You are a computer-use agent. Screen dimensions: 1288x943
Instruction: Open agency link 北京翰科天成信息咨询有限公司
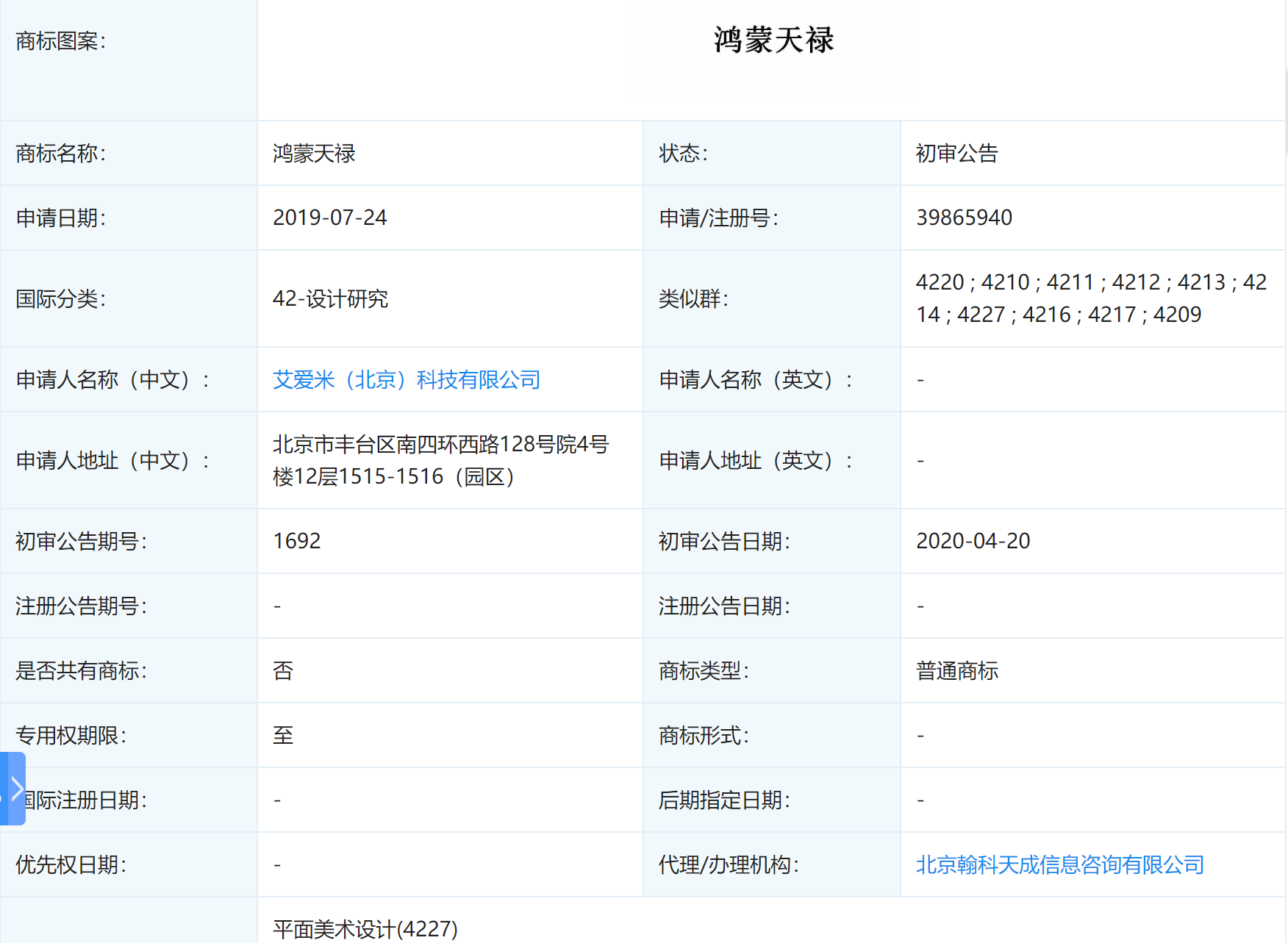coord(1059,865)
